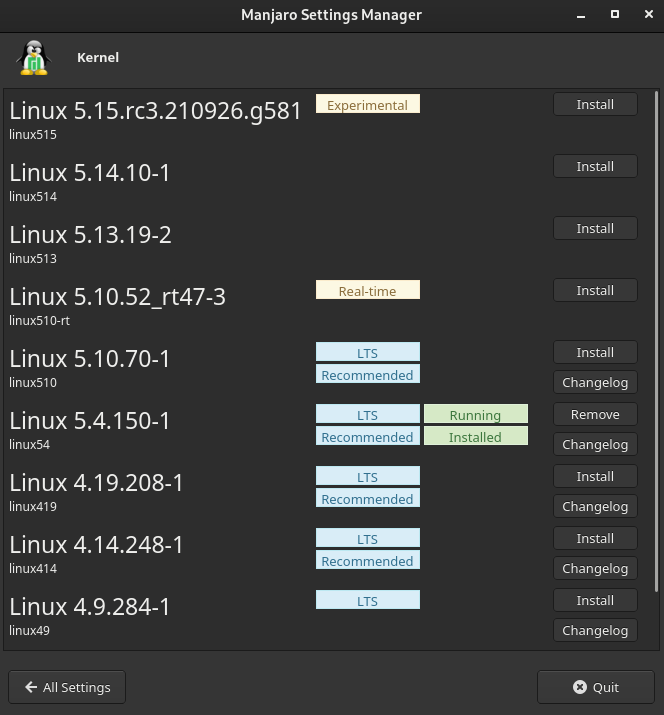Click the Experimental tag on Linux 5.15

click(367, 105)
